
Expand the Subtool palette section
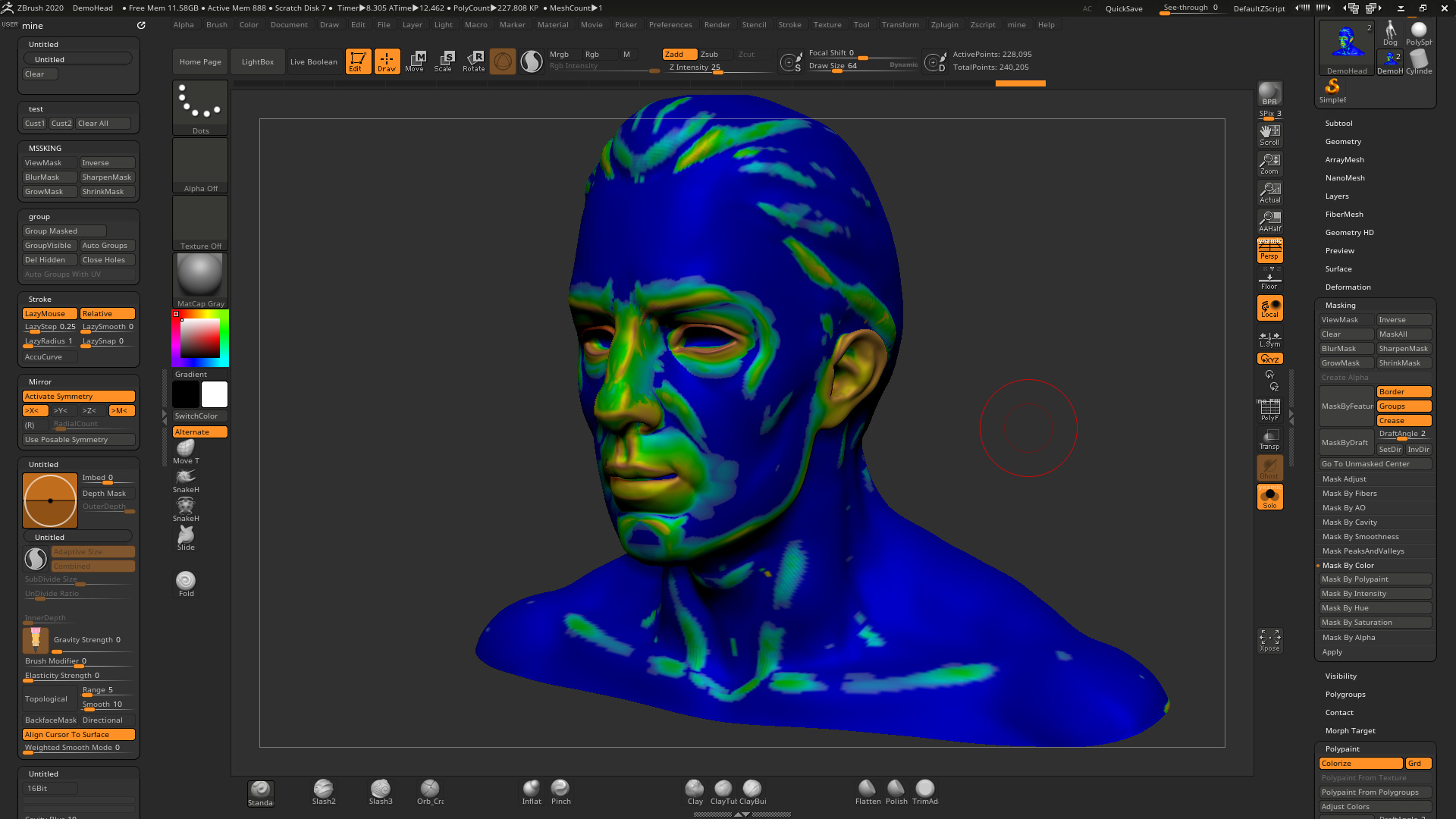click(1338, 123)
